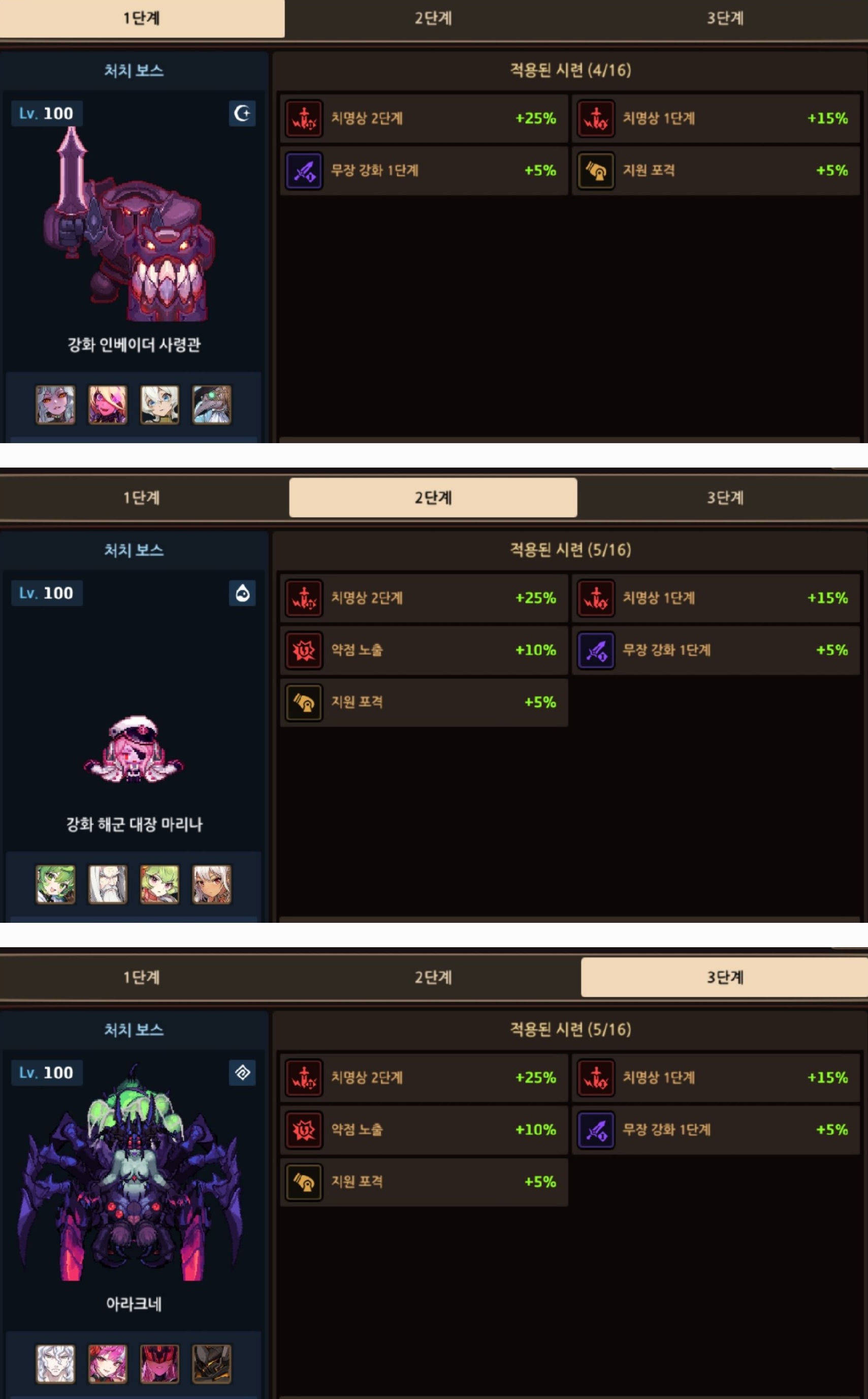Screen dimensions: 868x1399
Task: Select the 2단계 tab in top panel
Action: pyautogui.click(x=433, y=18)
